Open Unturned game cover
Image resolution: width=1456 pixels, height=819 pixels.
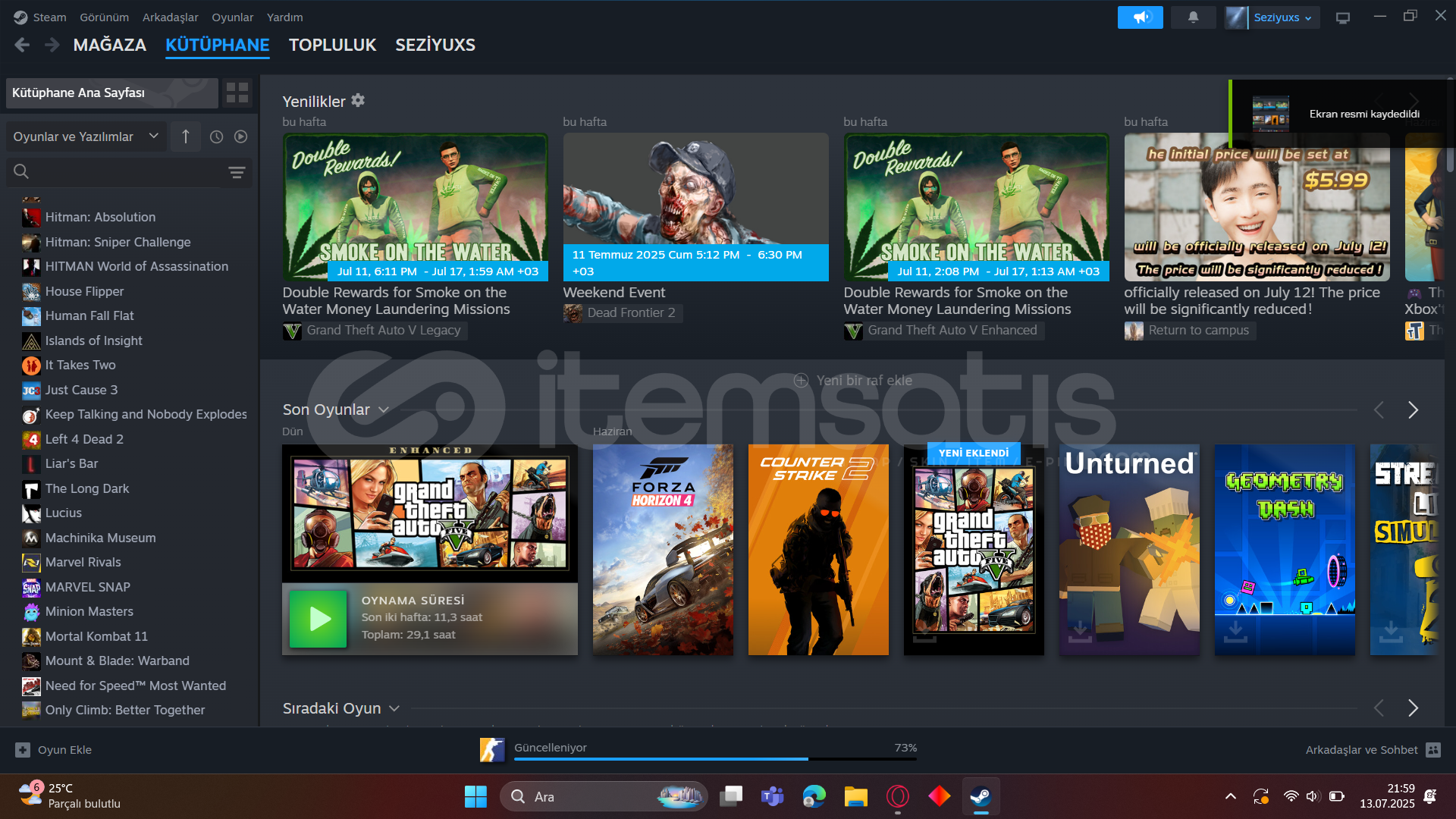pyautogui.click(x=1129, y=550)
